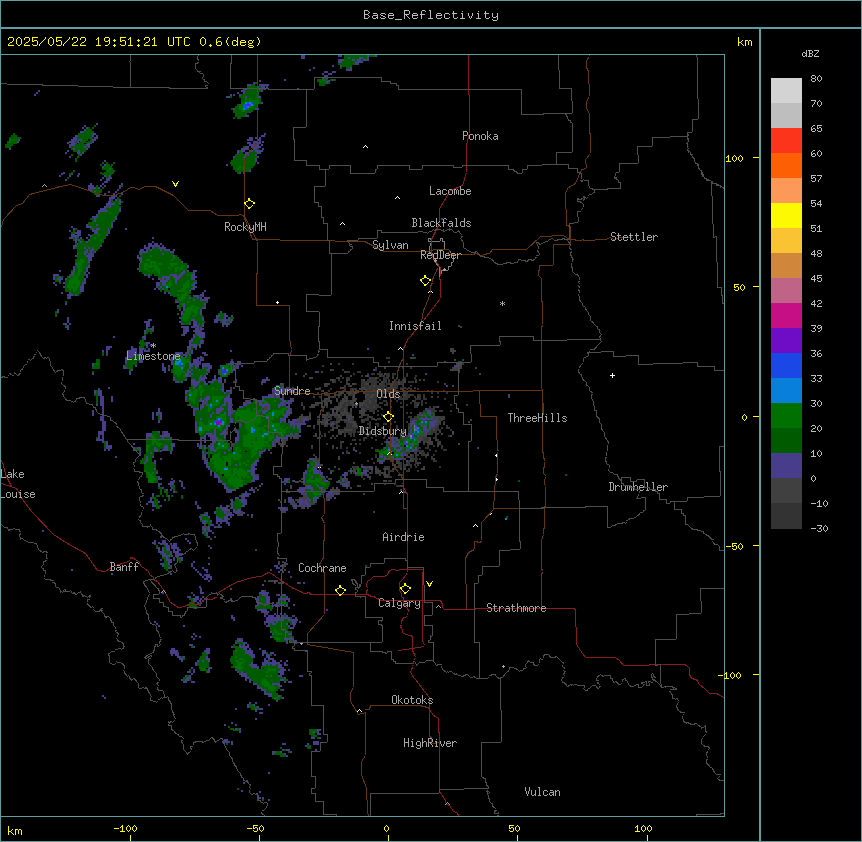
Task: Select the dBZ legend heading
Action: coord(810,53)
